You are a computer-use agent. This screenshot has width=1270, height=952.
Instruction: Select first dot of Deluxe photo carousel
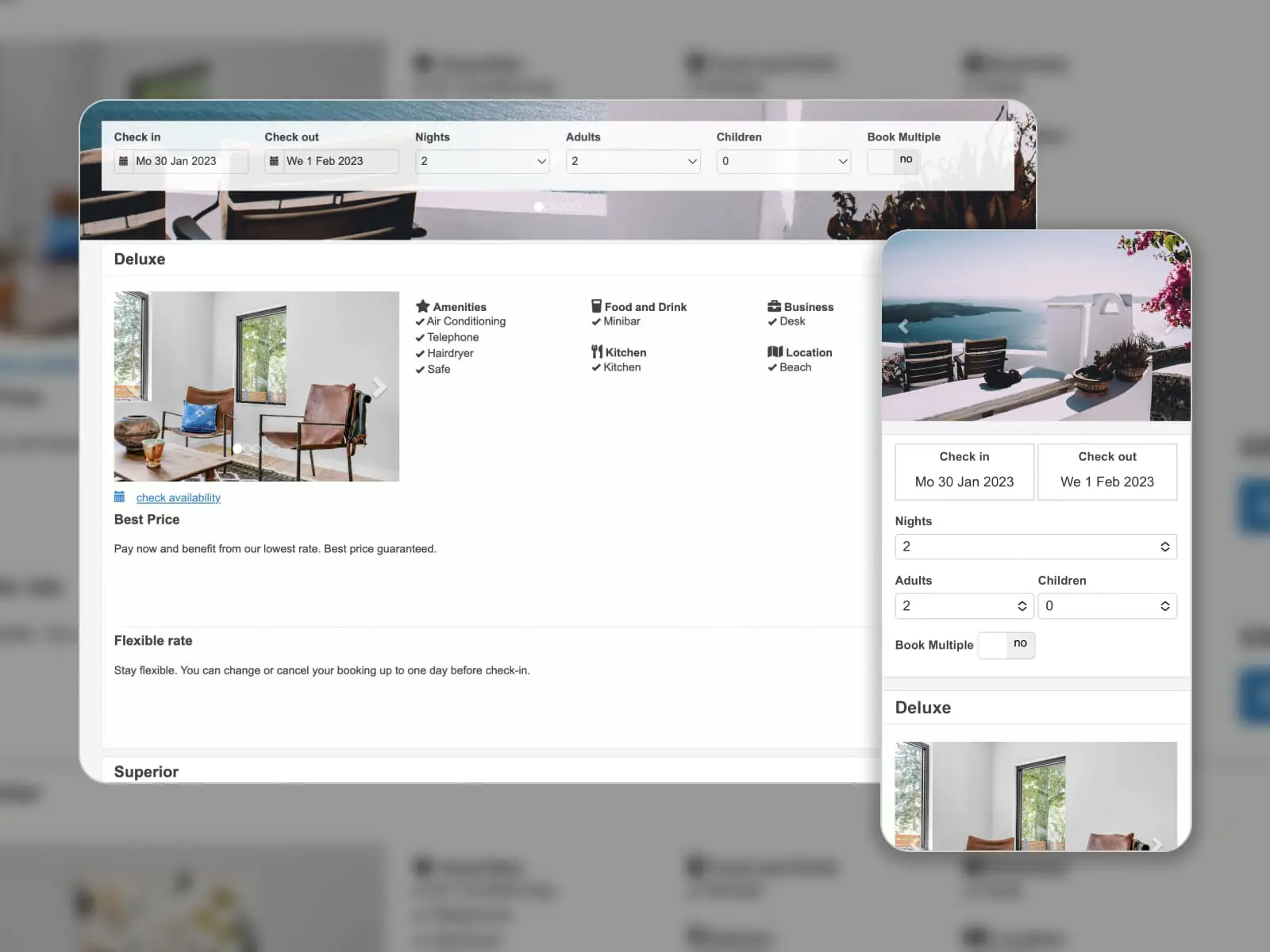(x=237, y=448)
